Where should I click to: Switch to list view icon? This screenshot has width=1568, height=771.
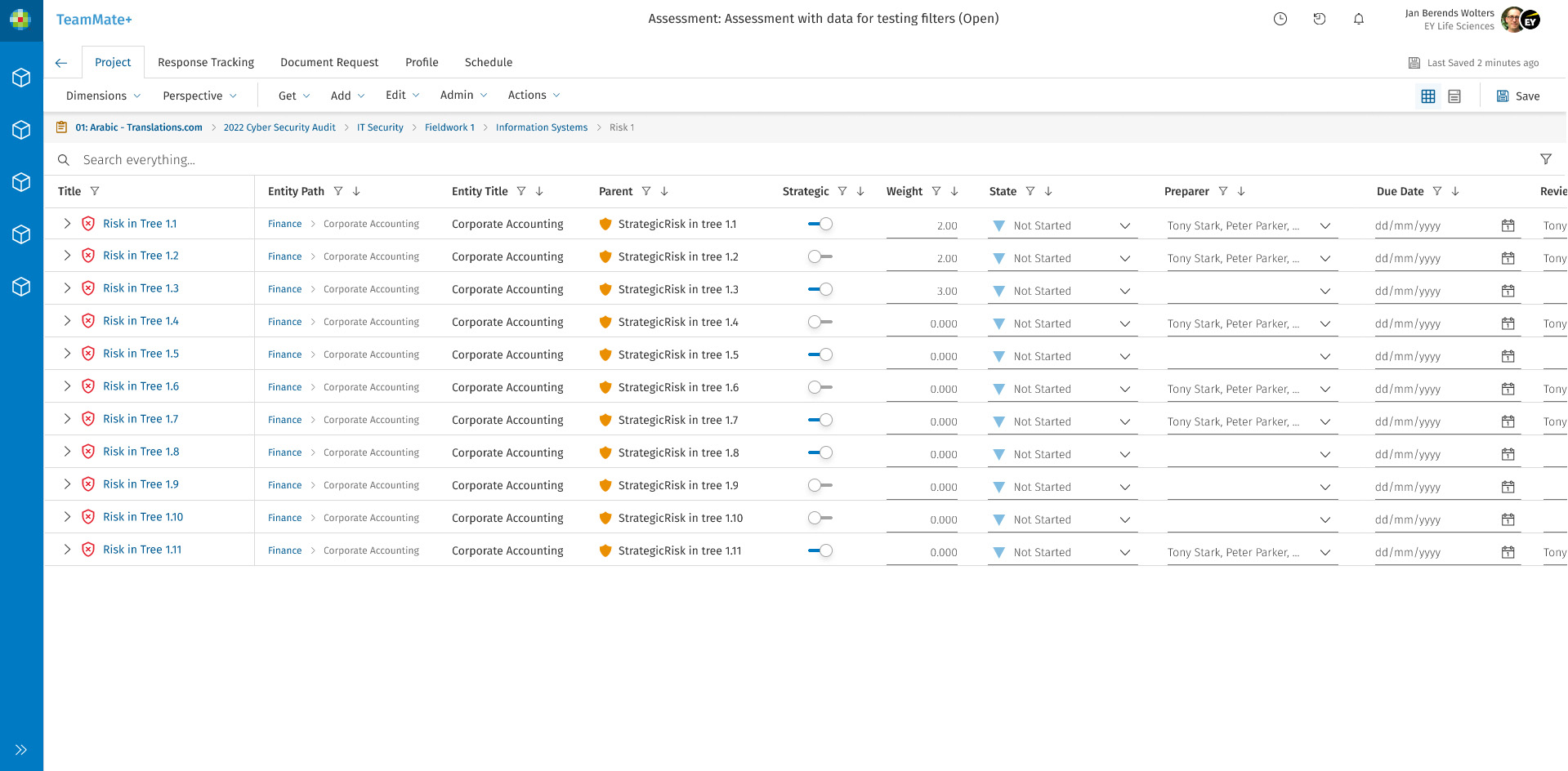pyautogui.click(x=1454, y=96)
